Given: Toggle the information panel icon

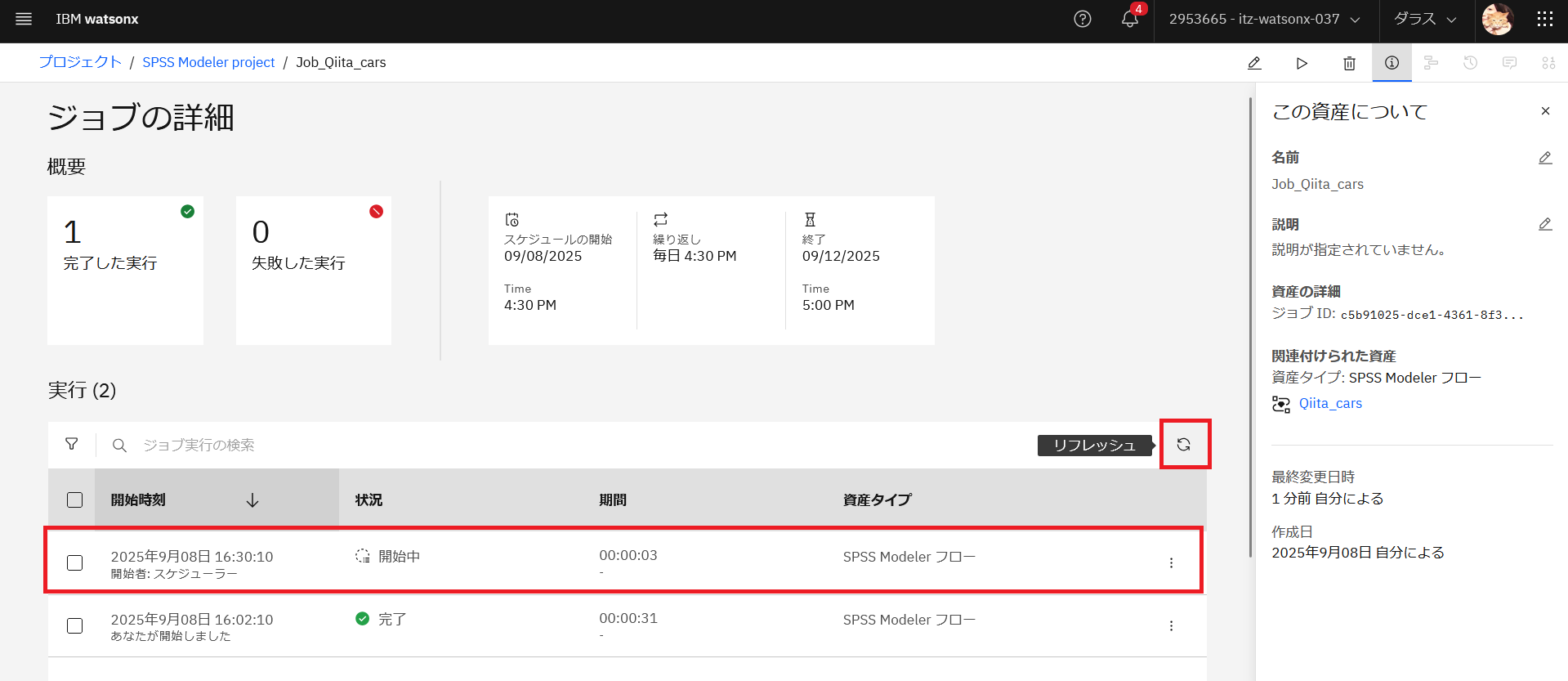Looking at the screenshot, I should [1392, 63].
